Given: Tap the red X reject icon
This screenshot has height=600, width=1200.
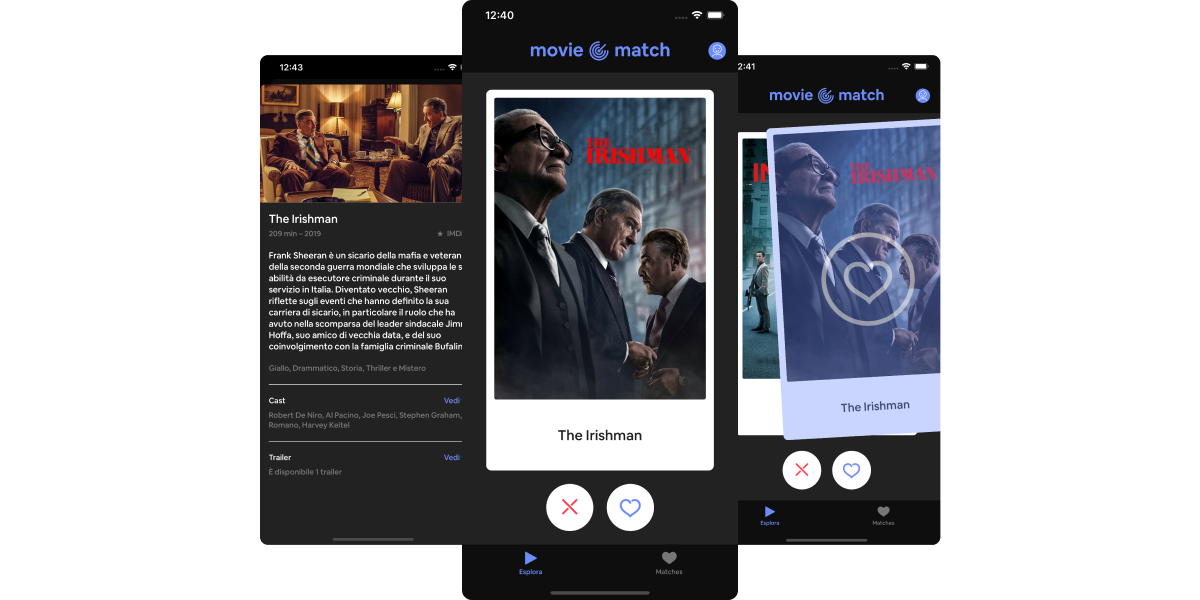Looking at the screenshot, I should tap(569, 507).
